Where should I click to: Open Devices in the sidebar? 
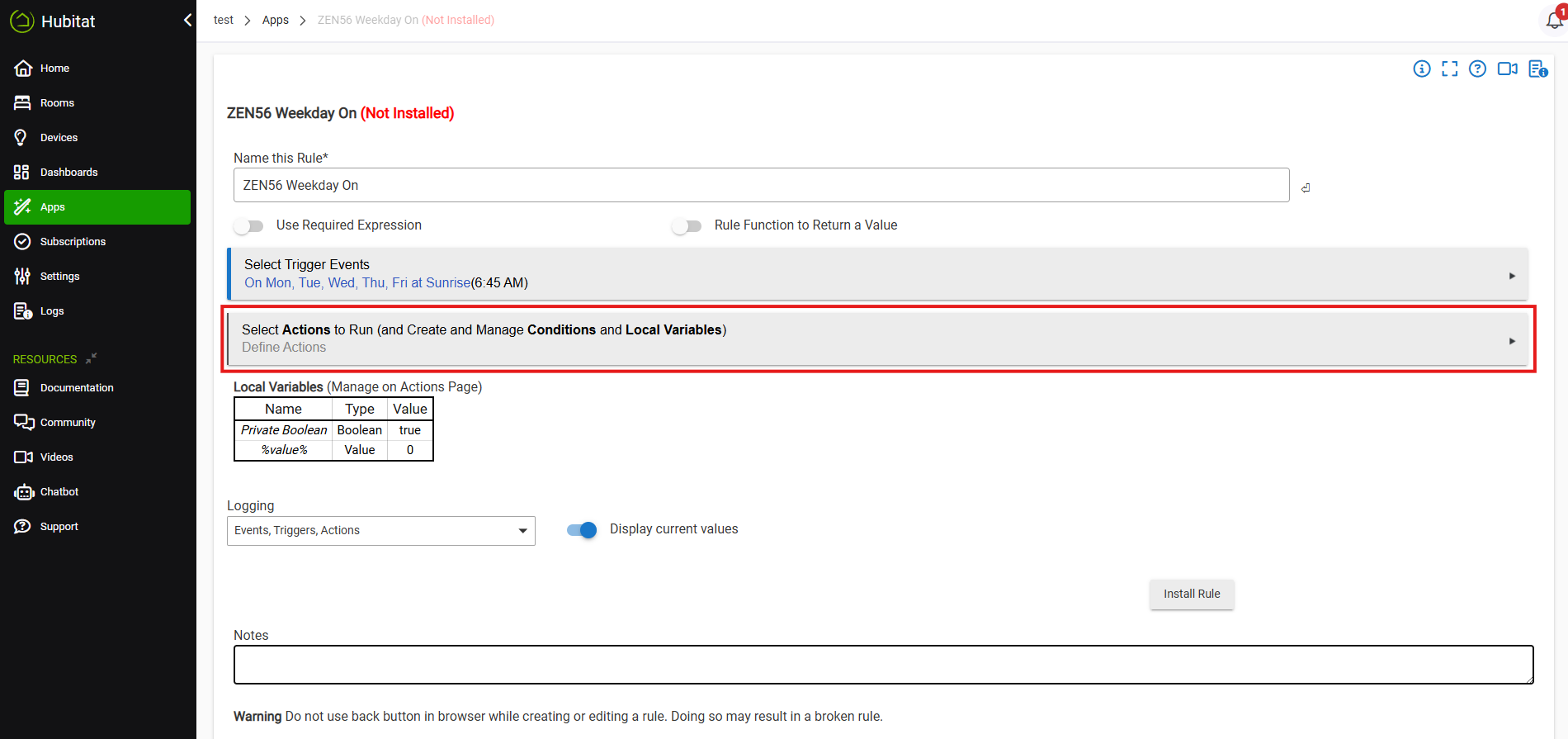59,138
